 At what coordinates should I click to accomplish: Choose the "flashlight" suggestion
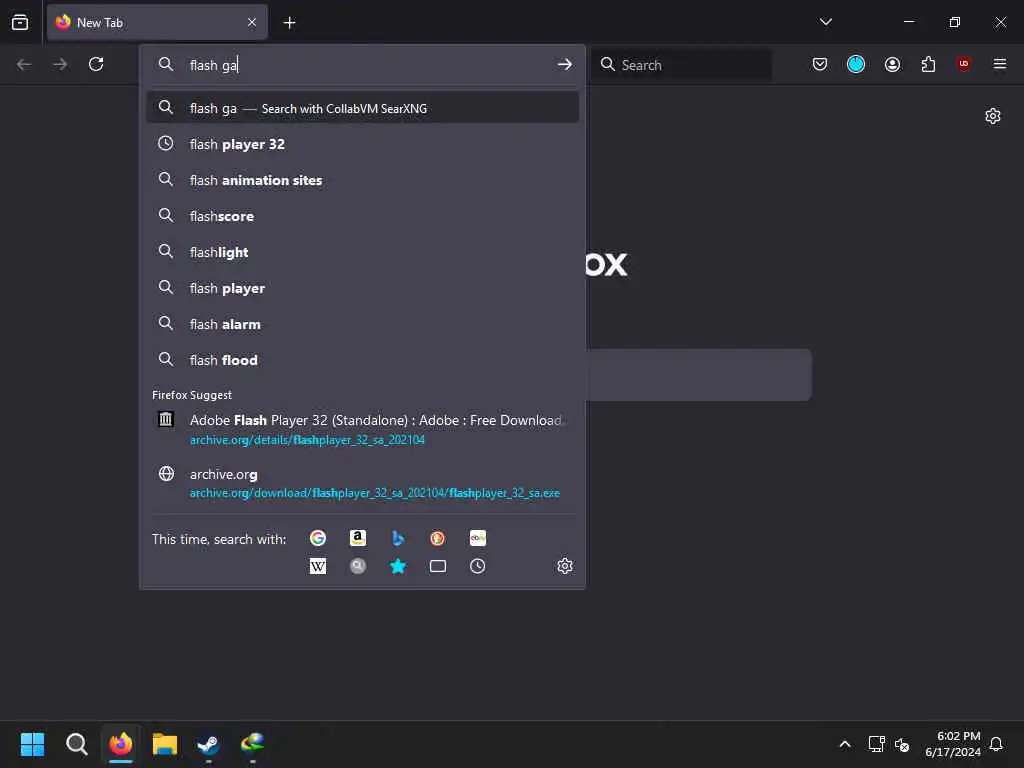(x=362, y=251)
